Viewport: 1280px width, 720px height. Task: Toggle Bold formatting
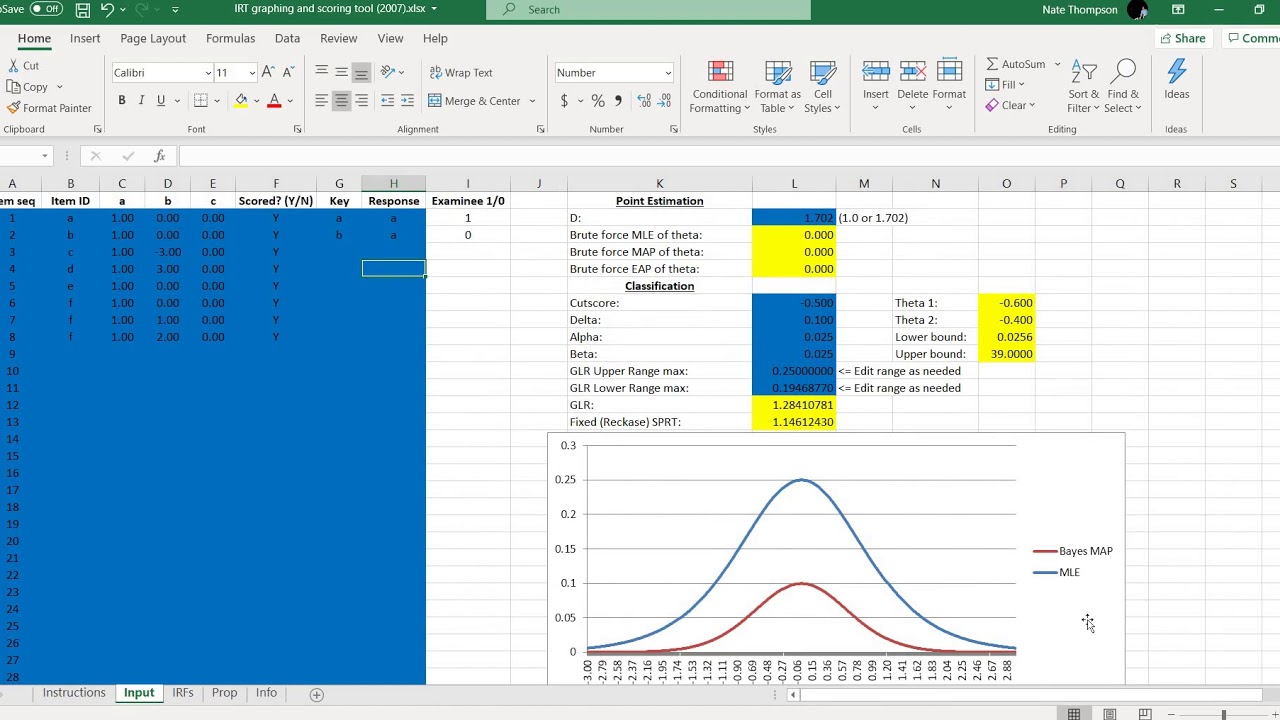122,101
